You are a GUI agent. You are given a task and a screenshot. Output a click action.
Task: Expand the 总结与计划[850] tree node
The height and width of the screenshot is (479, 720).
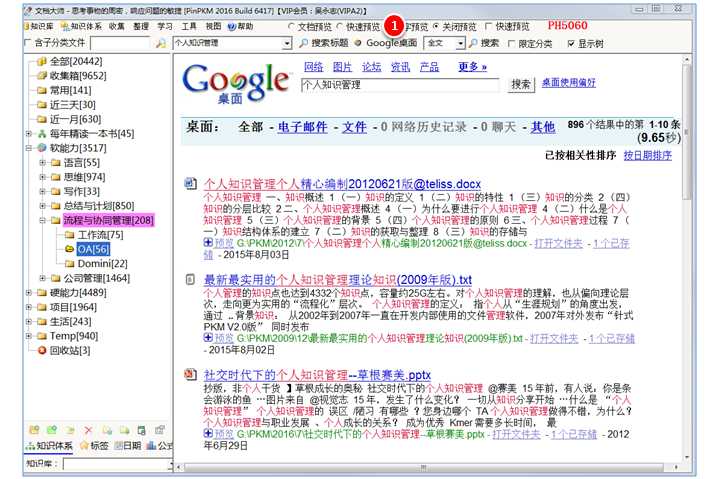click(x=43, y=206)
